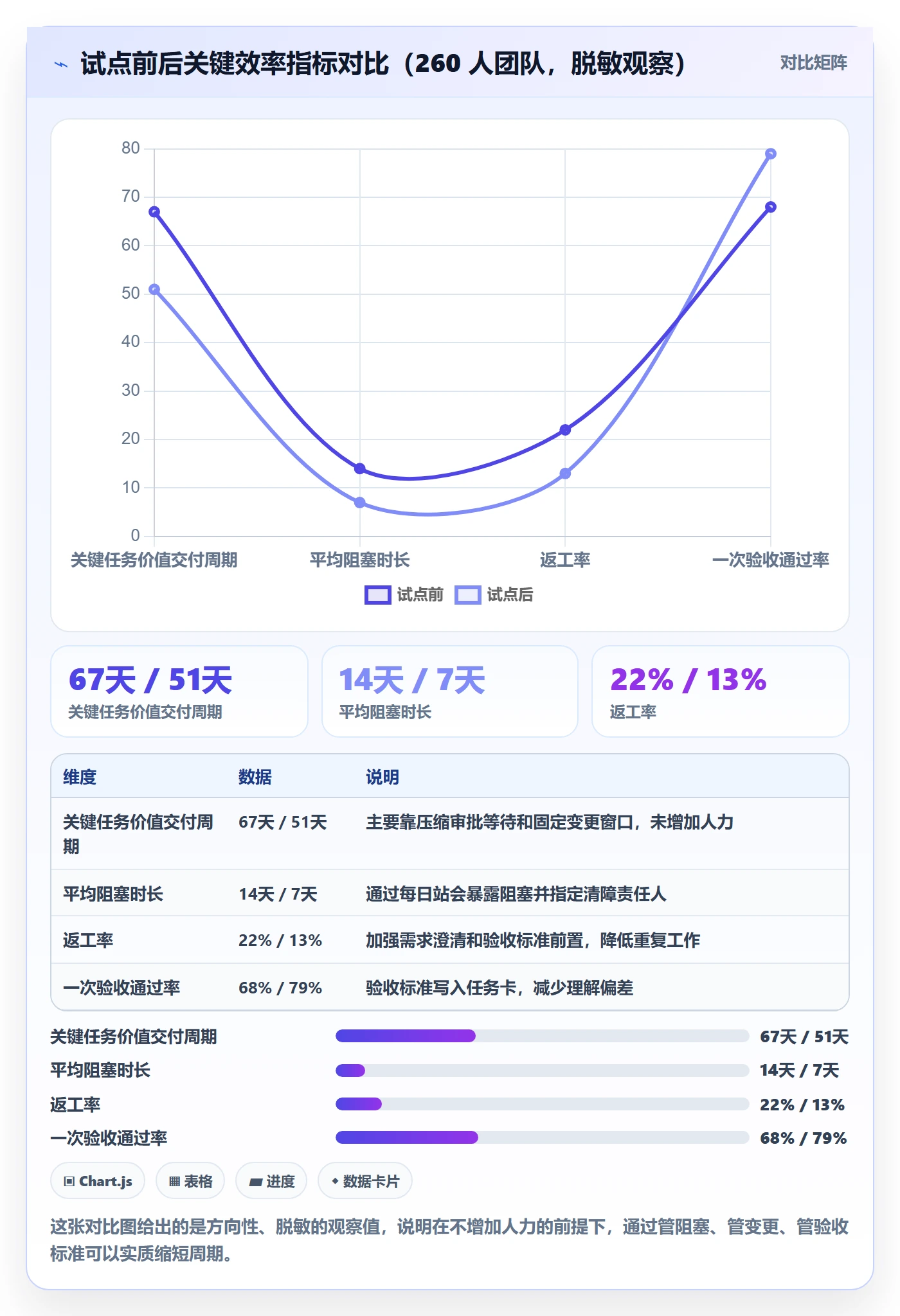Click the 一次验收通过率 progress bar
Viewport: 900px width, 1316px height.
click(x=542, y=1137)
